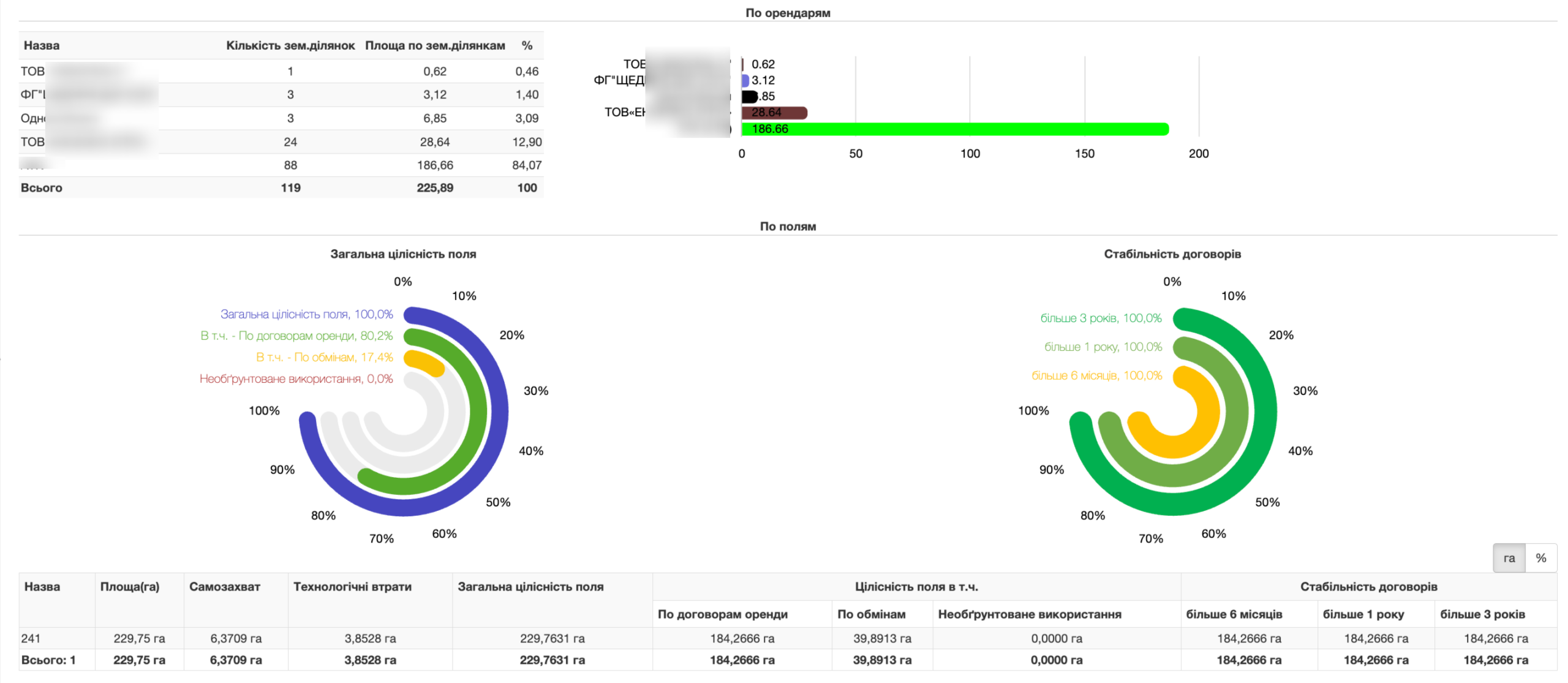Select the Необґрунтоване використання legend label

point(296,379)
